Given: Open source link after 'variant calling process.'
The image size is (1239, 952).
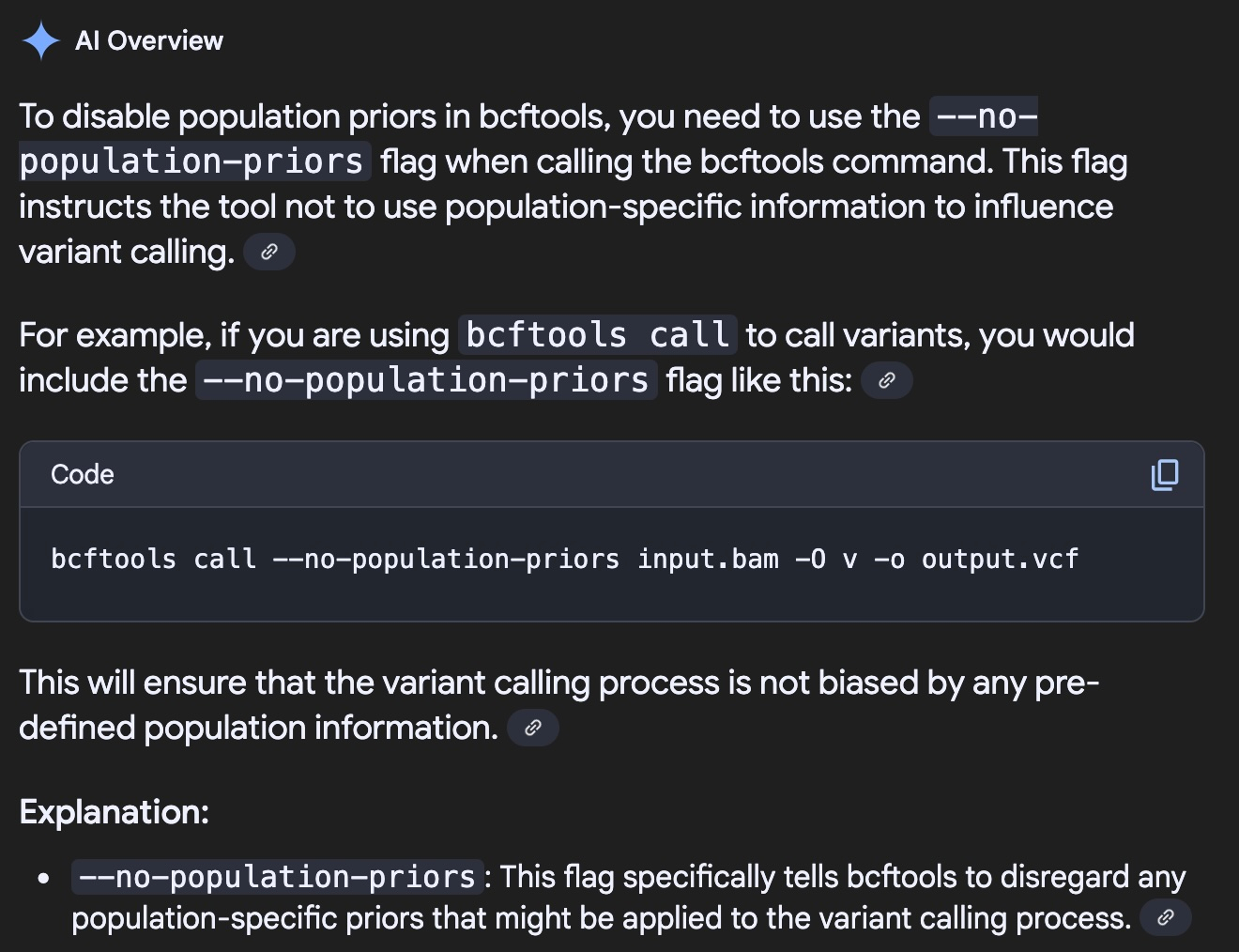Looking at the screenshot, I should tap(1165, 917).
